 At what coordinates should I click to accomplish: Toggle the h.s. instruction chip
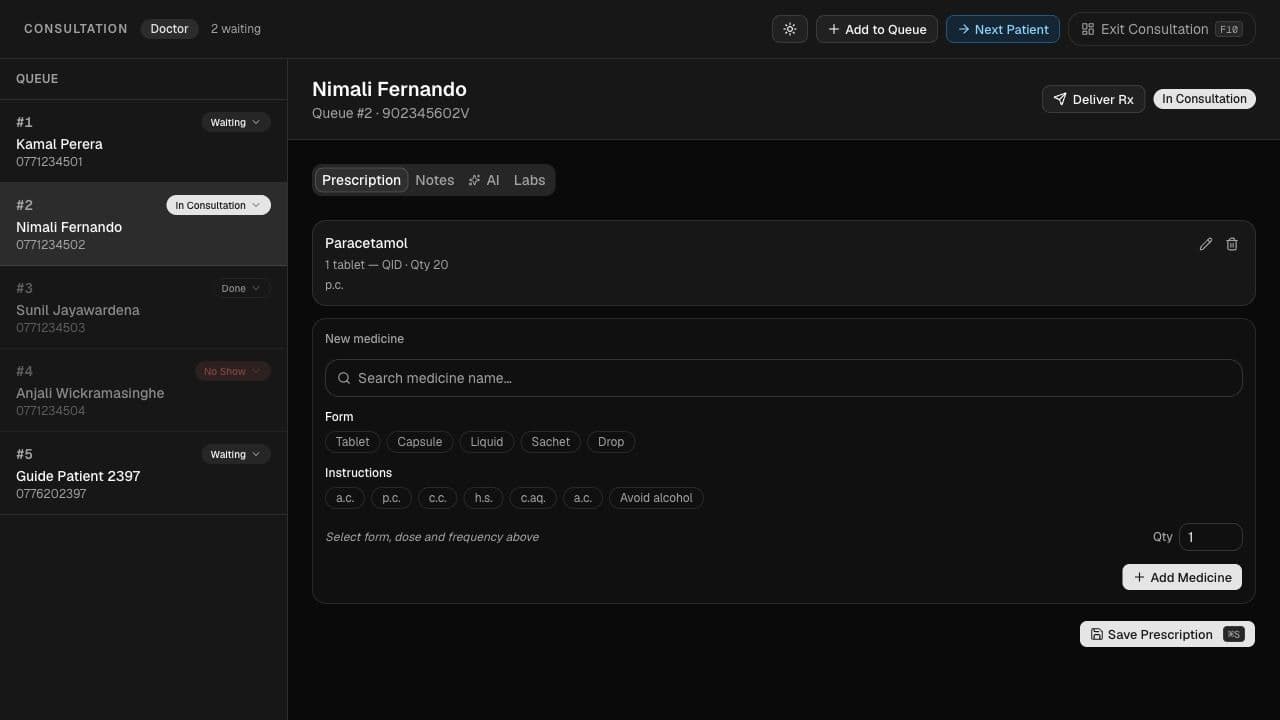(483, 498)
